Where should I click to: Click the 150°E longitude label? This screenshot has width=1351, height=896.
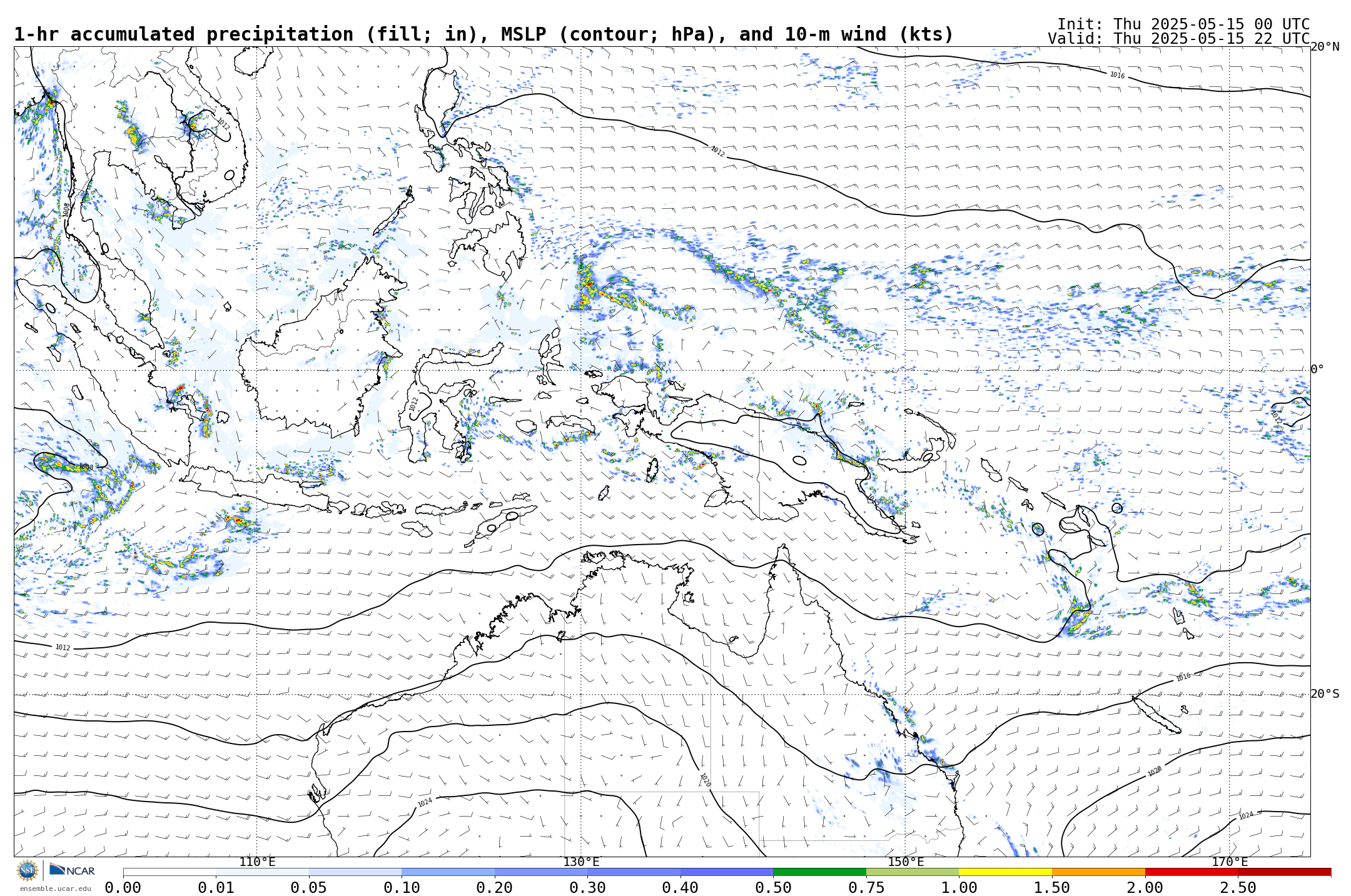pyautogui.click(x=906, y=862)
